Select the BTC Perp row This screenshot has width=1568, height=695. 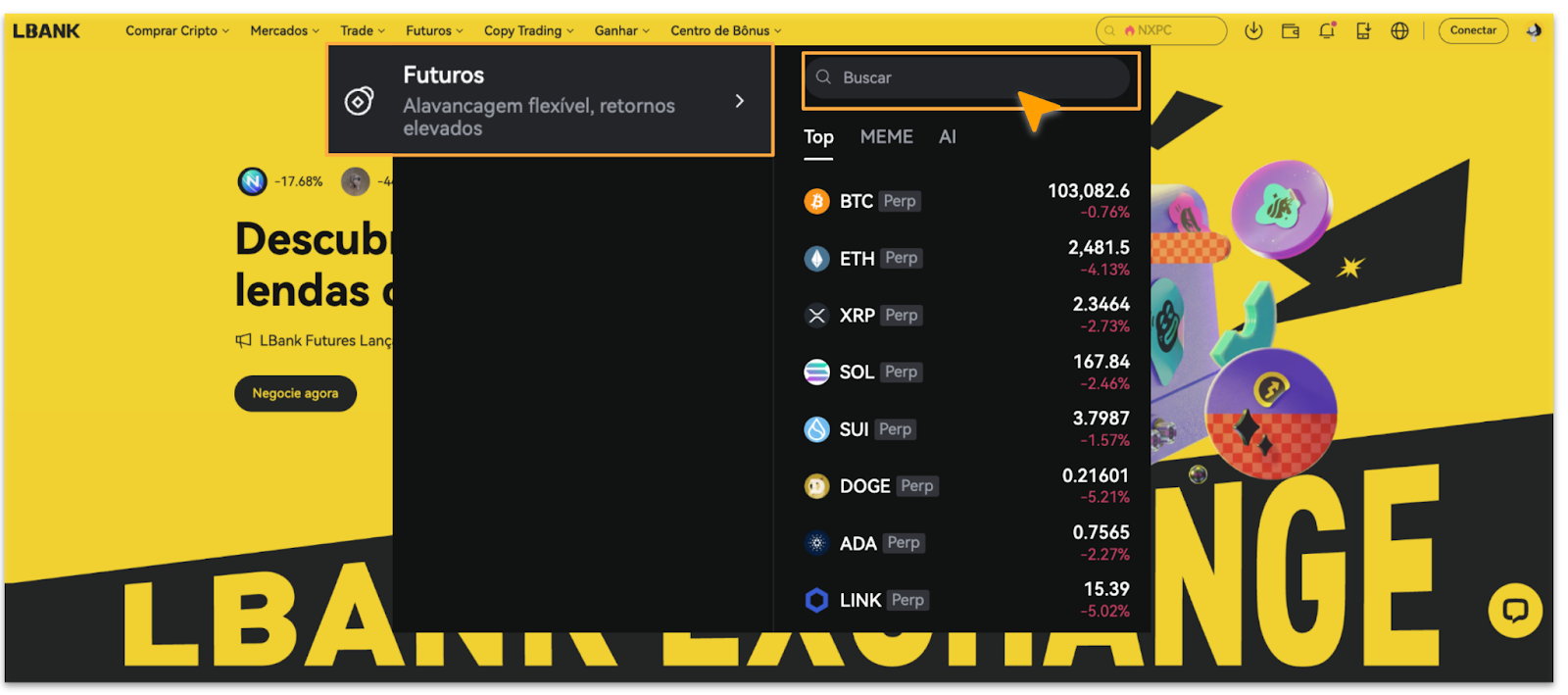coord(966,201)
